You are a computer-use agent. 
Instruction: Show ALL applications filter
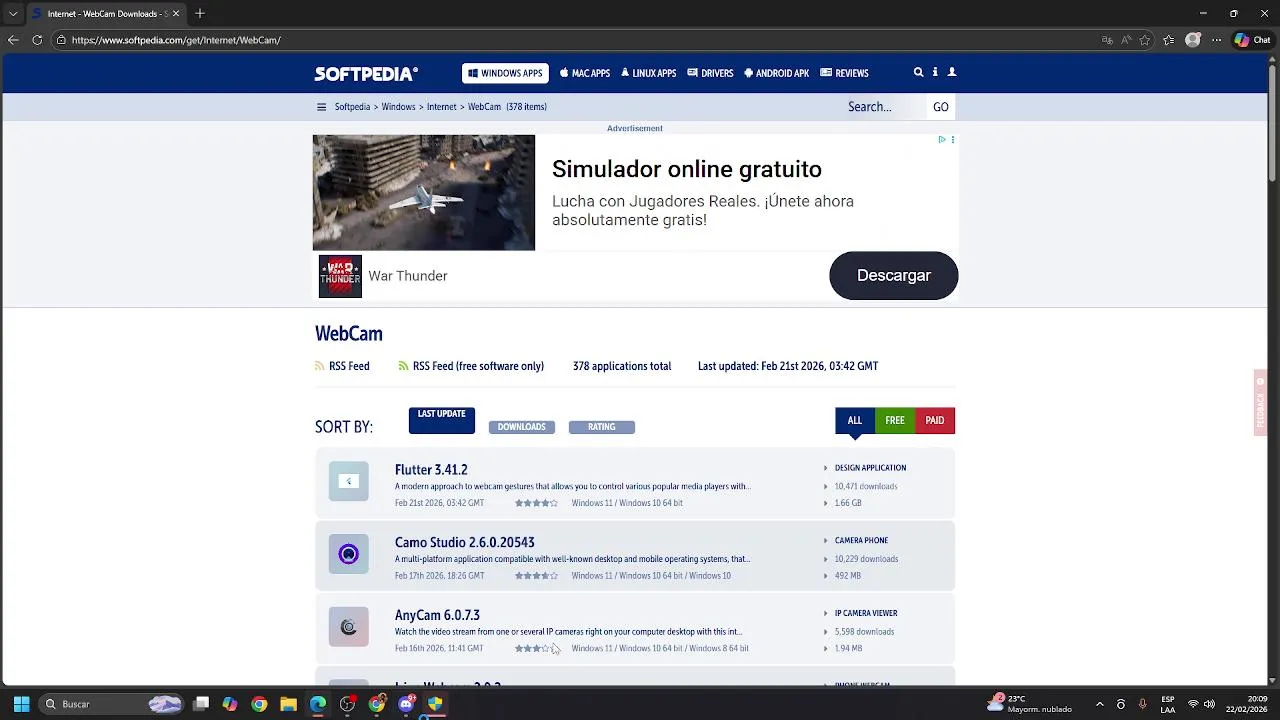[855, 421]
